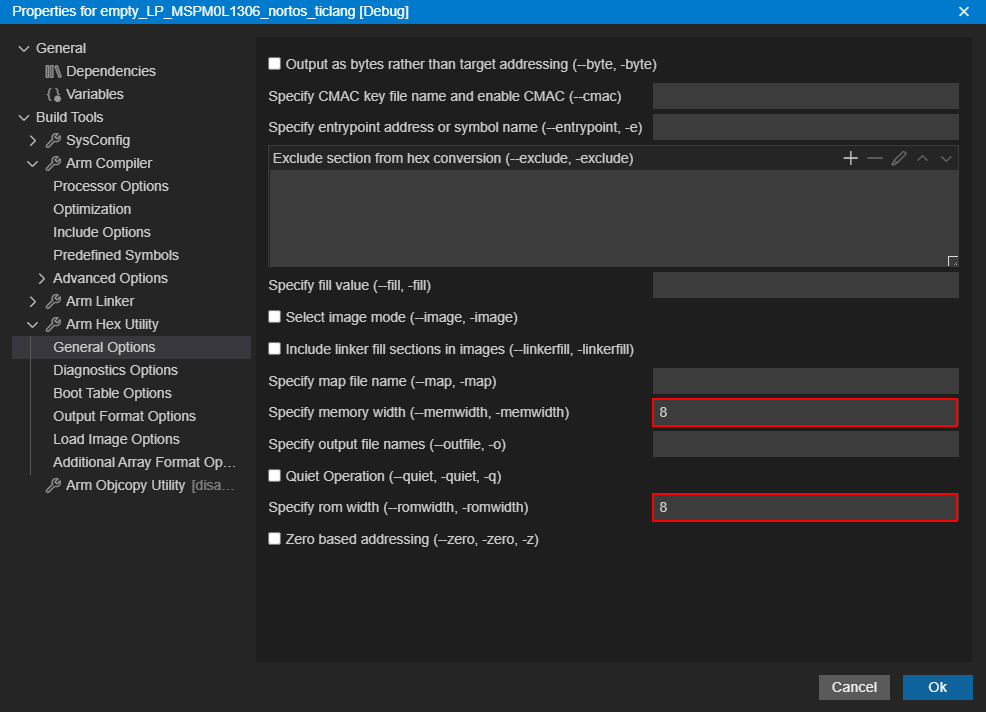This screenshot has width=986, height=712.
Task: Click the move down arrow in exclude list
Action: pos(946,158)
